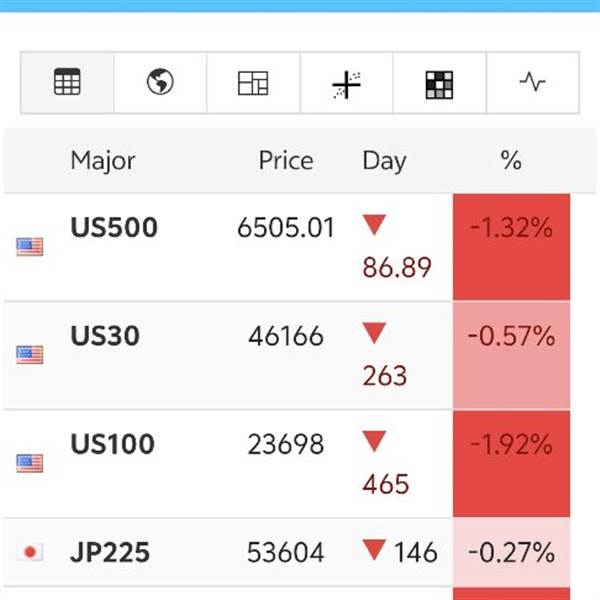The height and width of the screenshot is (600, 600).
Task: Open the heatmap checkerboard view
Action: point(439,84)
